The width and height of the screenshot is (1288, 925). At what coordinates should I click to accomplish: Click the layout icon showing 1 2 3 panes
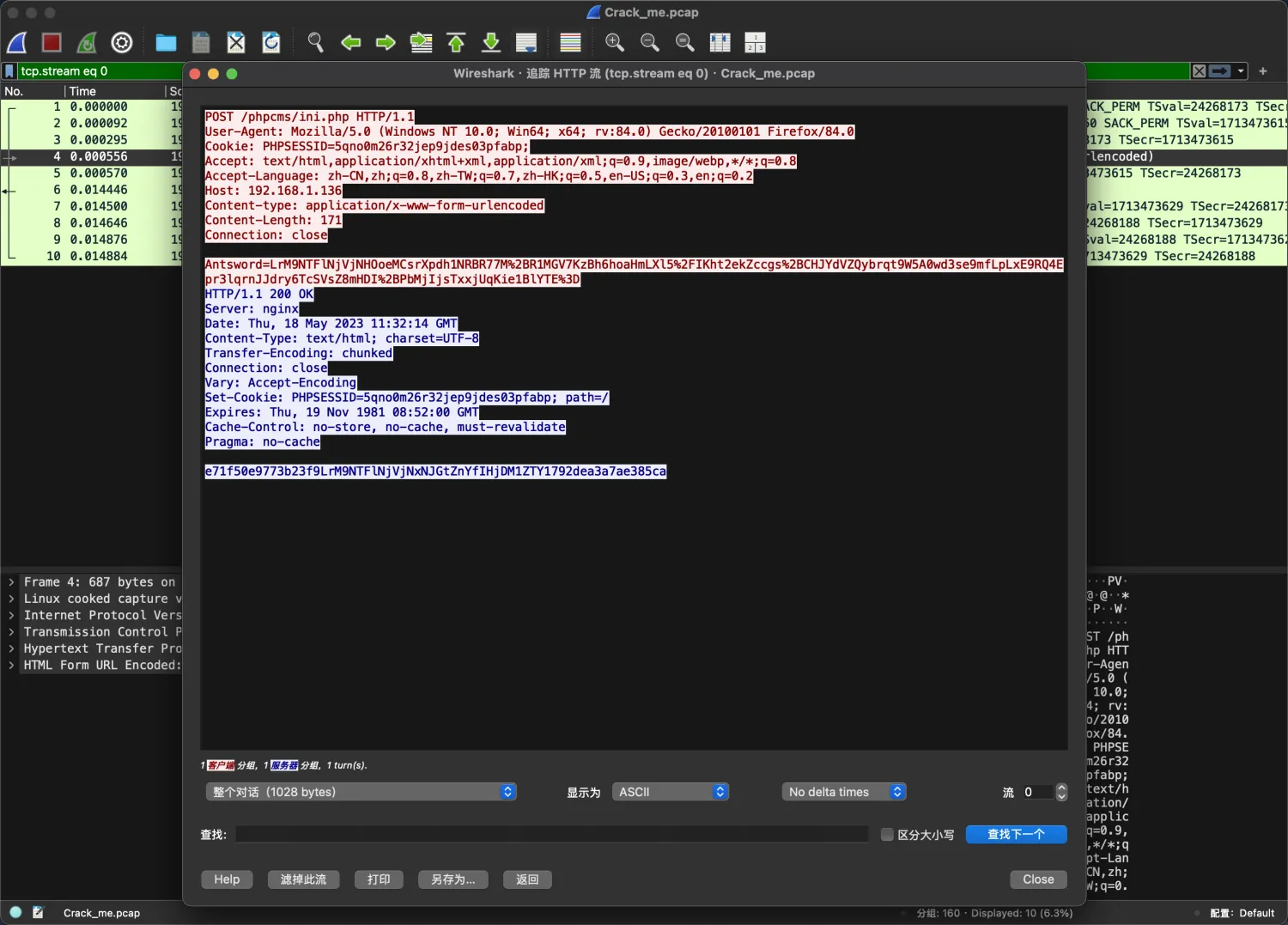pos(755,42)
